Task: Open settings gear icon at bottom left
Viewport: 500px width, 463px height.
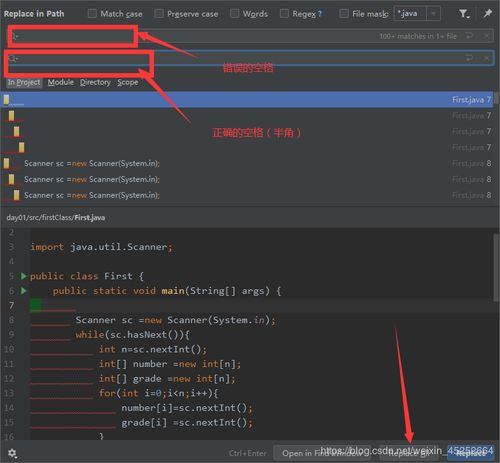Action: point(12,453)
